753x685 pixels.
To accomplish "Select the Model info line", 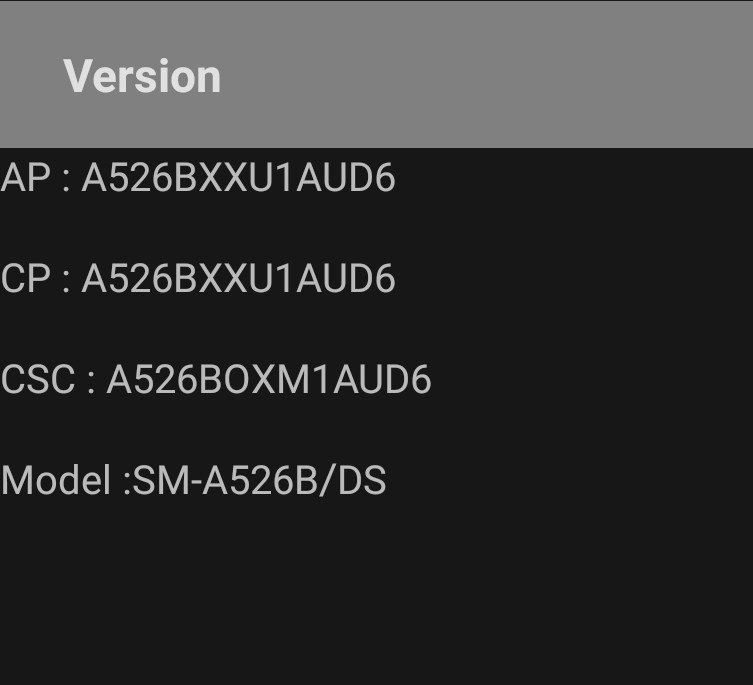I will pyautogui.click(x=194, y=480).
